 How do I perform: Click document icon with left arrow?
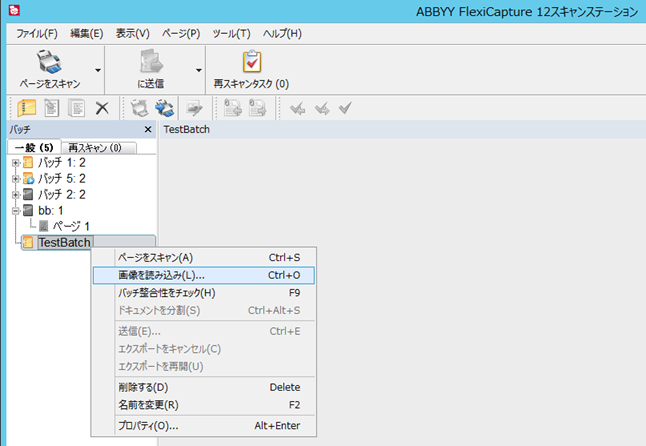[232, 108]
